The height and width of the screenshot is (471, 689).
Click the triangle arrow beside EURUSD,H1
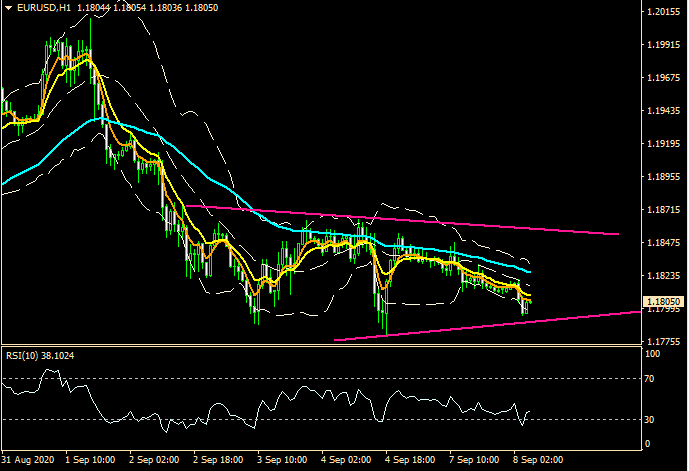(7, 8)
